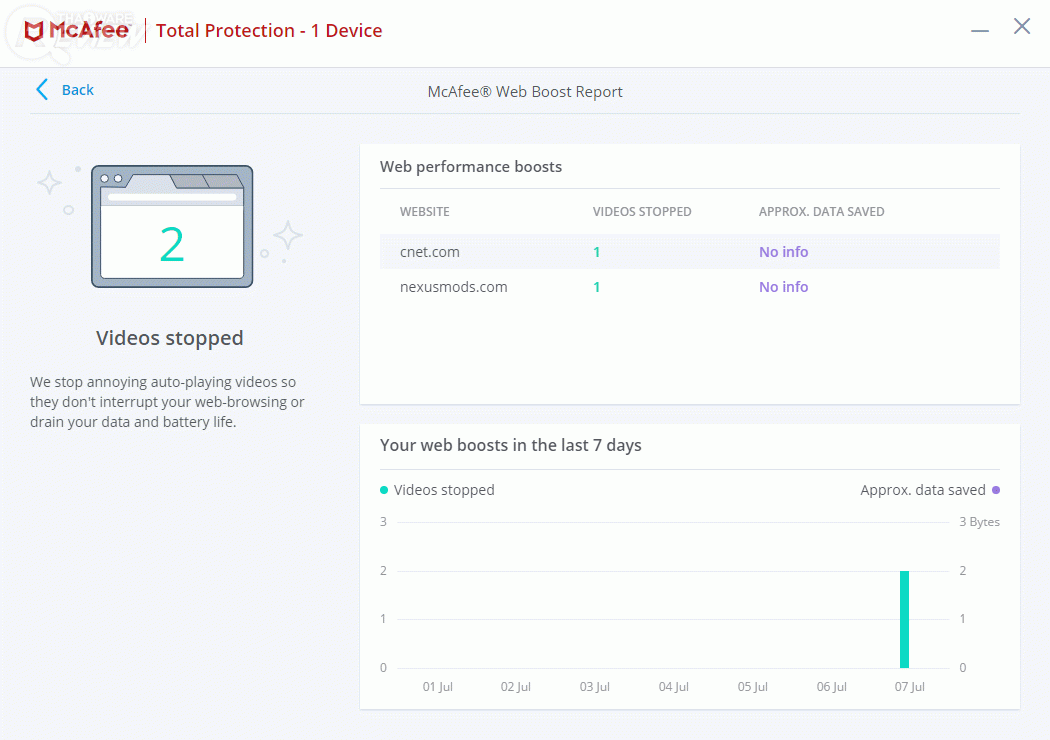Click the large number 2 counter
The height and width of the screenshot is (740, 1050).
[172, 245]
